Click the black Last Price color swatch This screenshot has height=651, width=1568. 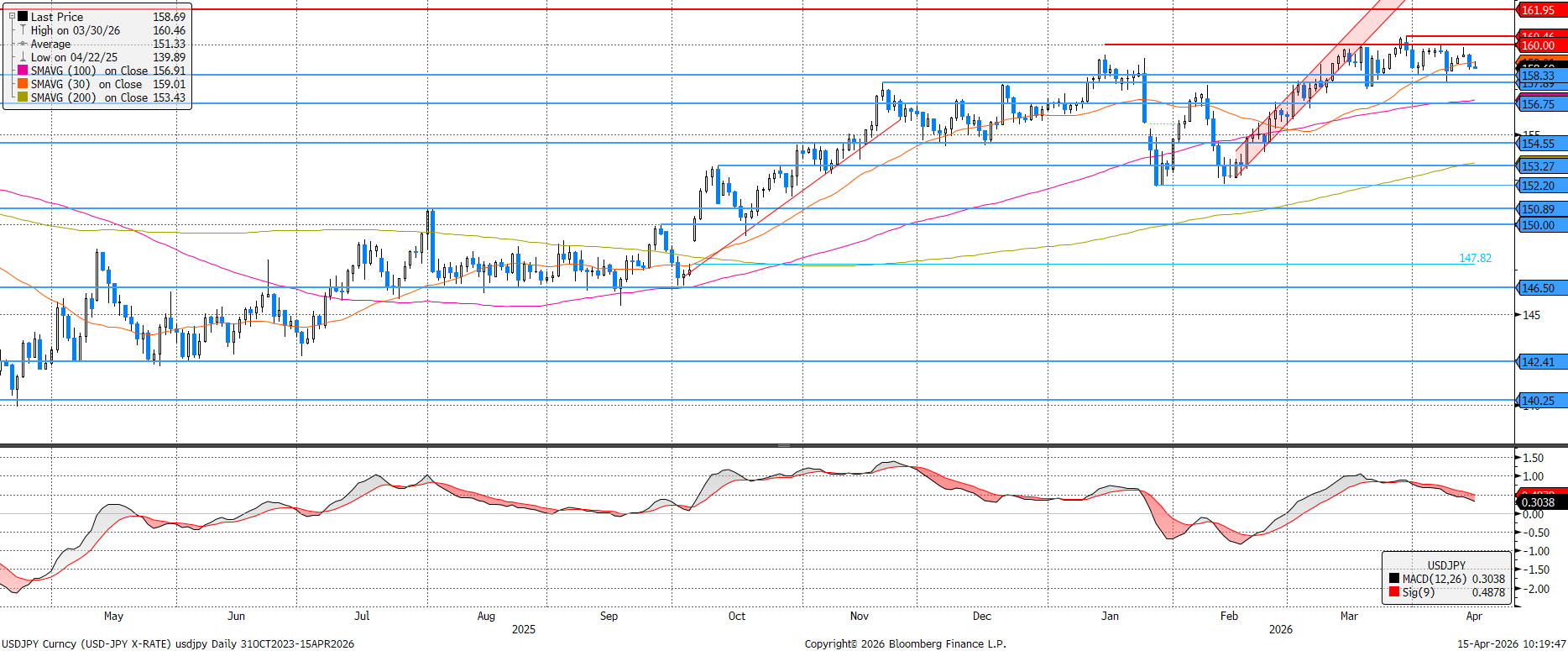24,17
